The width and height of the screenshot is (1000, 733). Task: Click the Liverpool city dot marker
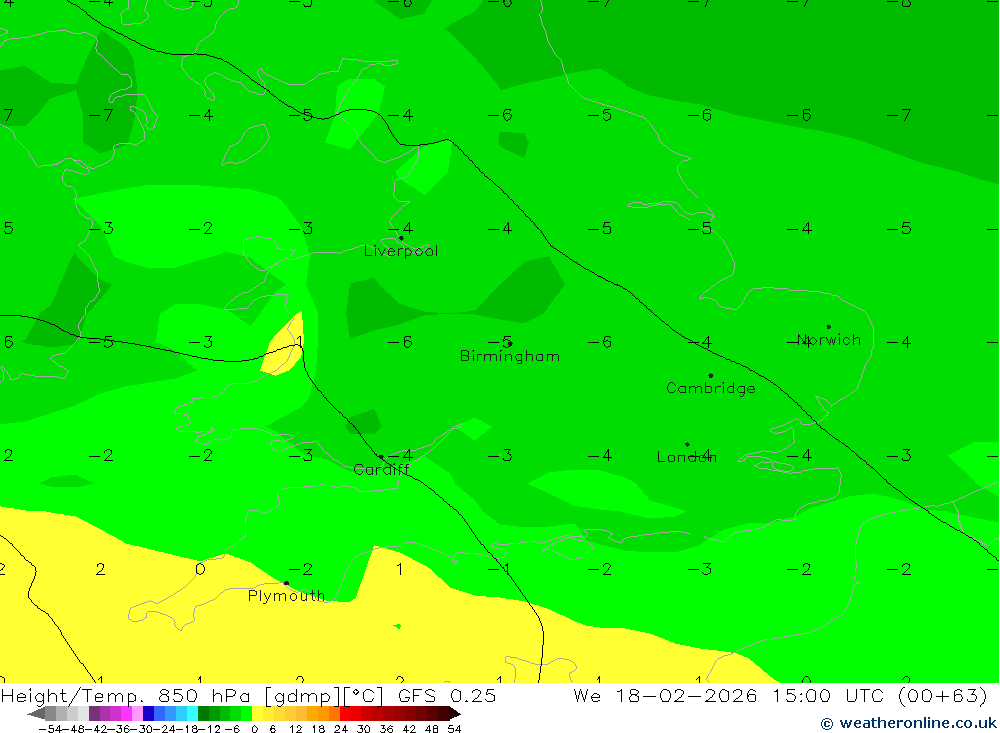401,238
